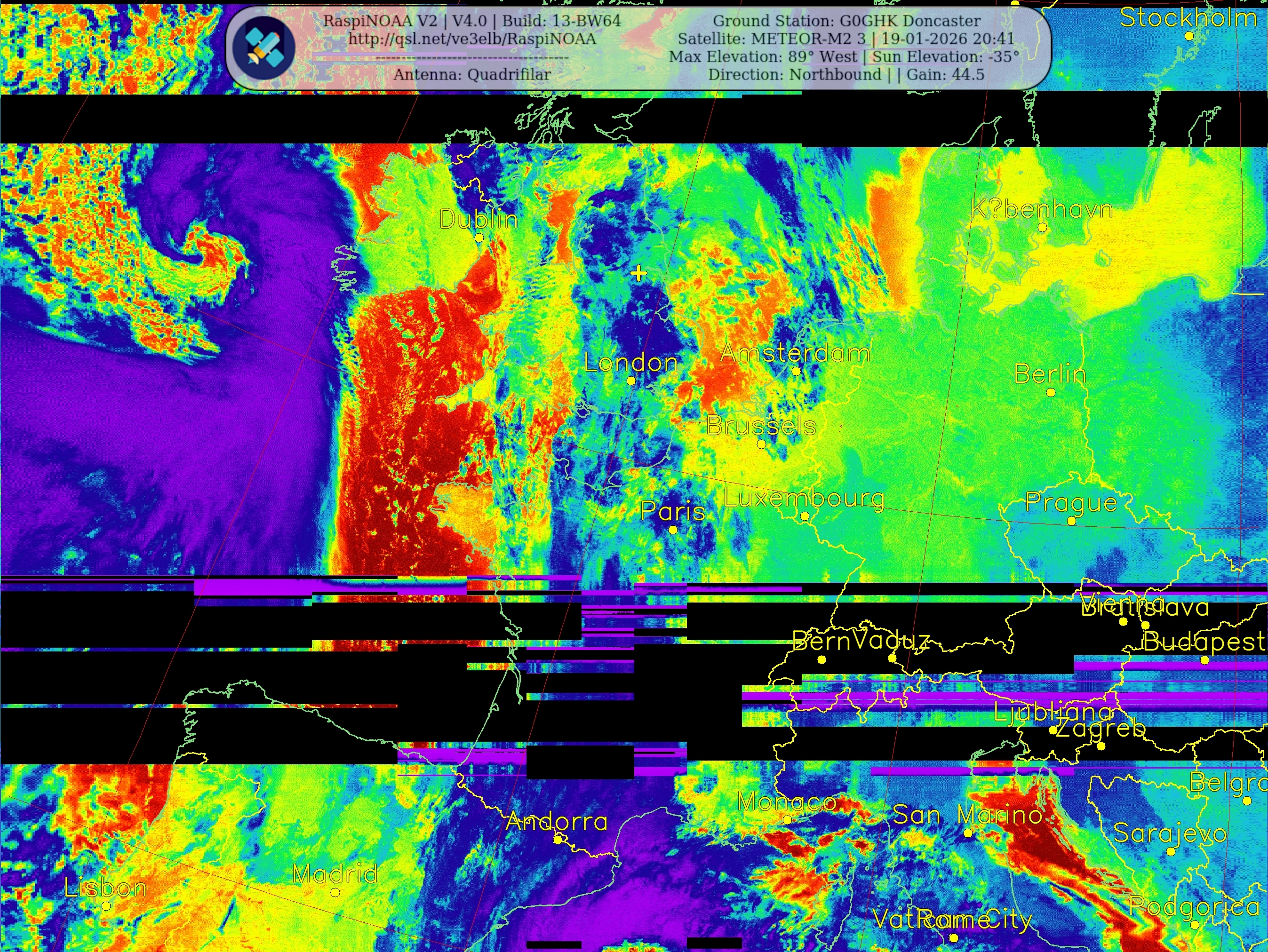Screen dimensions: 1268x952
Task: Click the Brussels city label
Action: [761, 426]
